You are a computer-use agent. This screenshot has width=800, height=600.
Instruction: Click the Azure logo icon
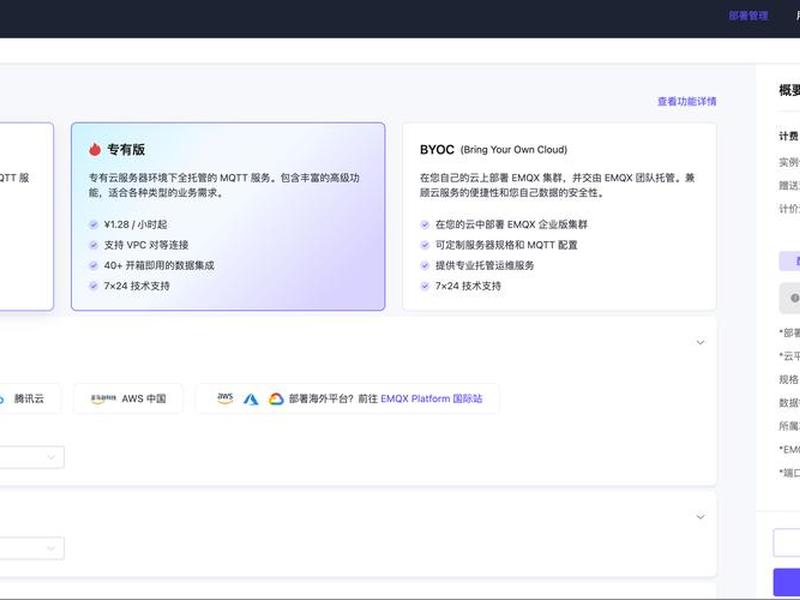tap(251, 399)
